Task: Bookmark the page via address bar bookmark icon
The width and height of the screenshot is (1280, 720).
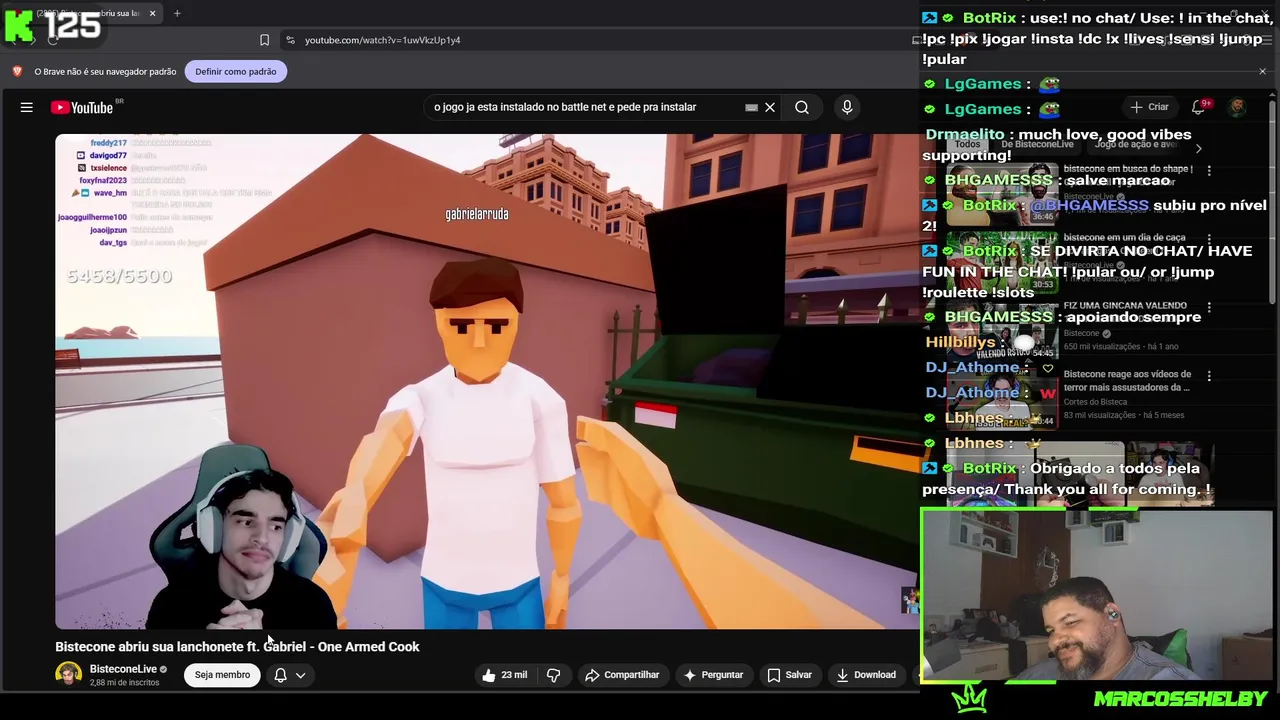Action: [264, 40]
